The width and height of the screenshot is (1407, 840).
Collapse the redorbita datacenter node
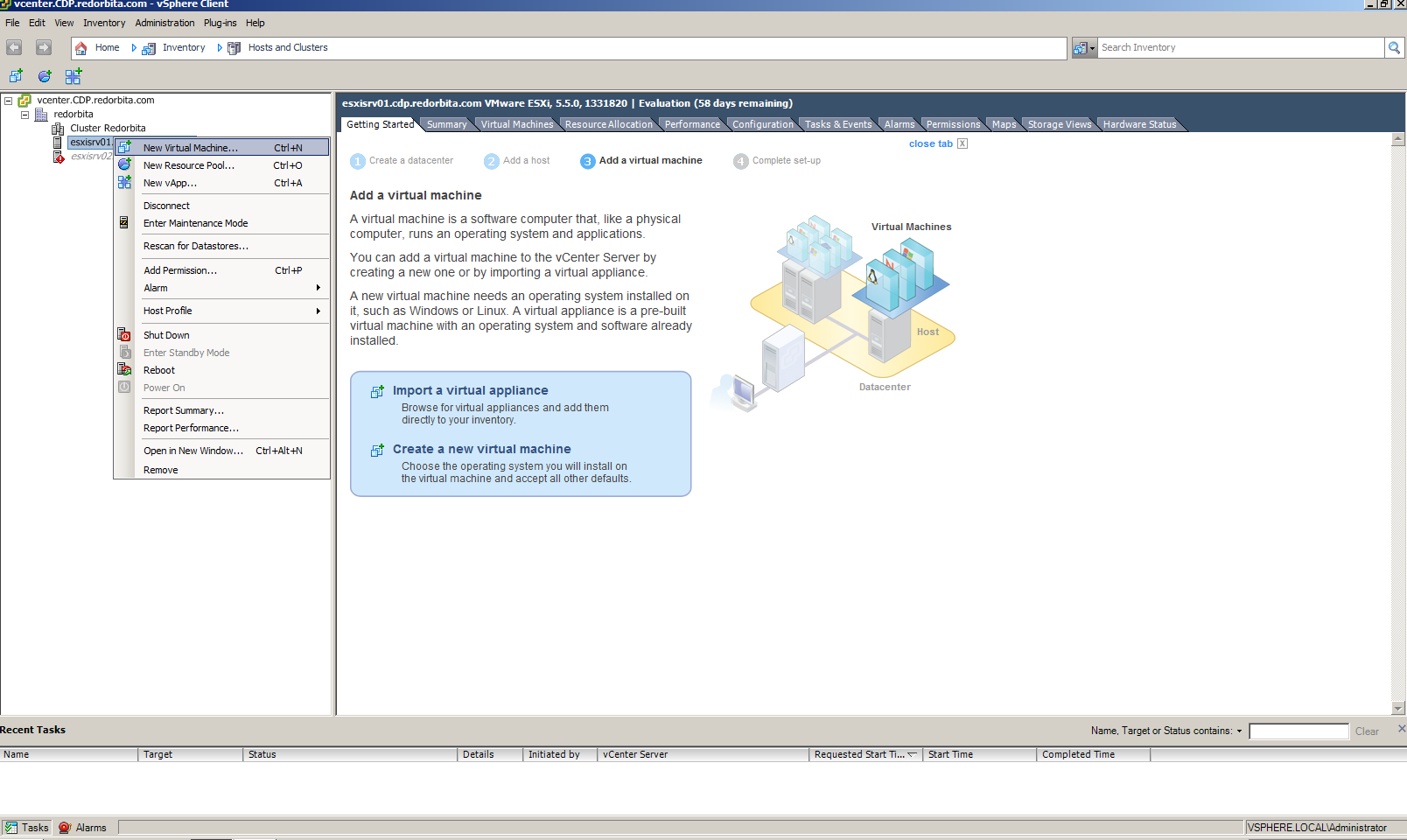pyautogui.click(x=24, y=114)
